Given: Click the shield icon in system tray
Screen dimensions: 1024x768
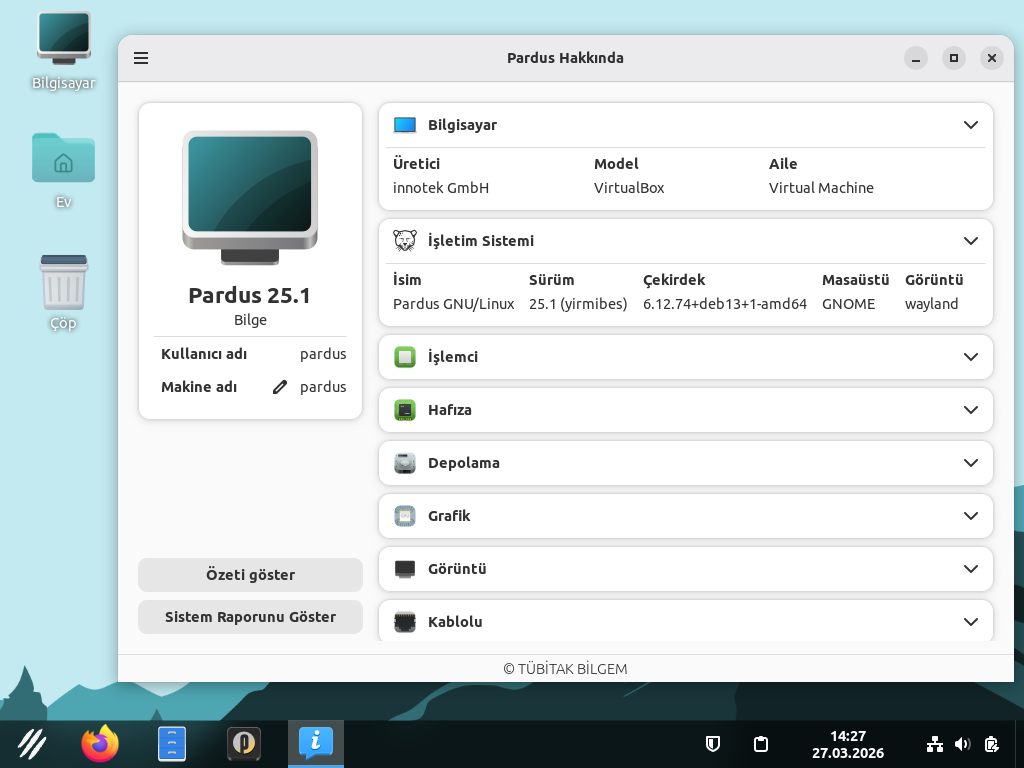Looking at the screenshot, I should click(713, 744).
